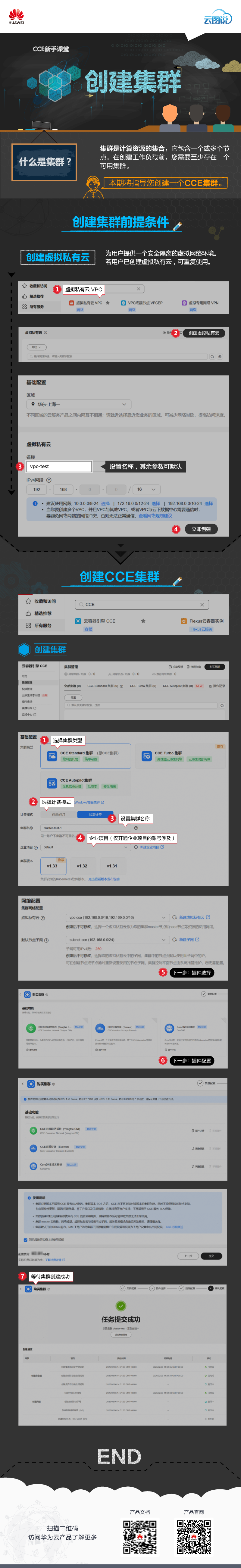241x1568 pixels.
Task: Choose 选择 next to 10.0.0.0/8-24
Action: coord(105,503)
